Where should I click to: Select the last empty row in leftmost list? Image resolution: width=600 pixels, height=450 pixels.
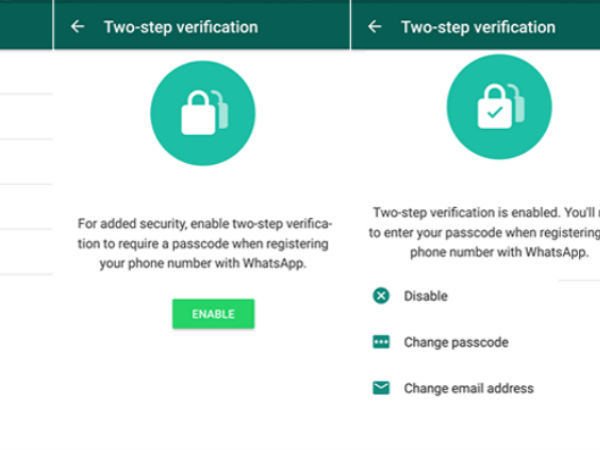26,252
